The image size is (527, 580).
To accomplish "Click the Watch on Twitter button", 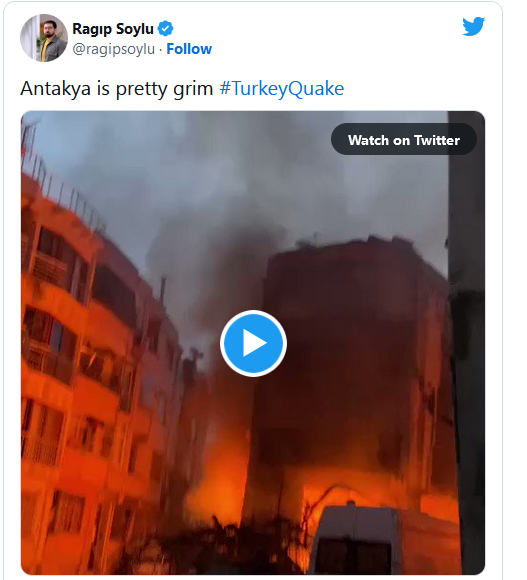I will 404,139.
